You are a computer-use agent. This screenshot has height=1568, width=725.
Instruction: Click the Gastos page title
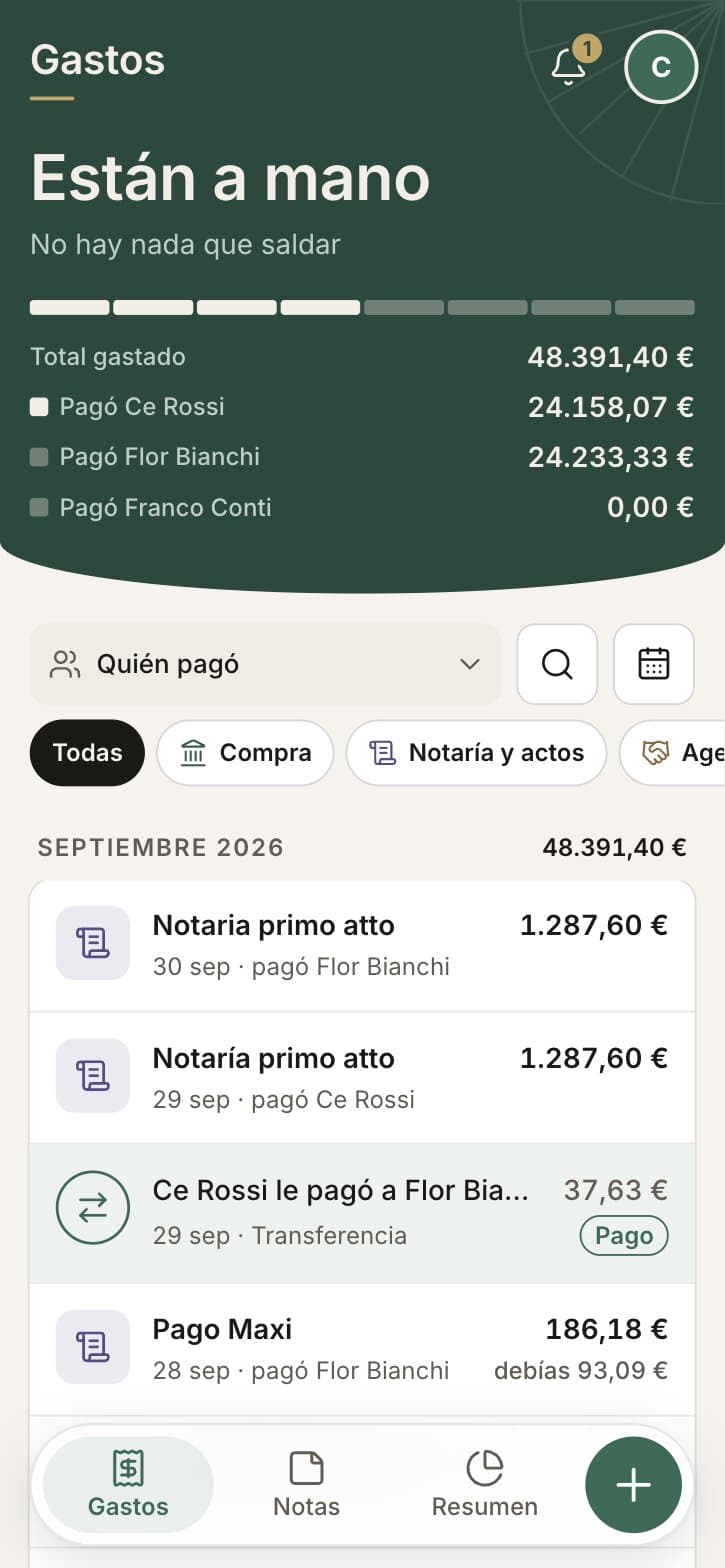coord(97,60)
